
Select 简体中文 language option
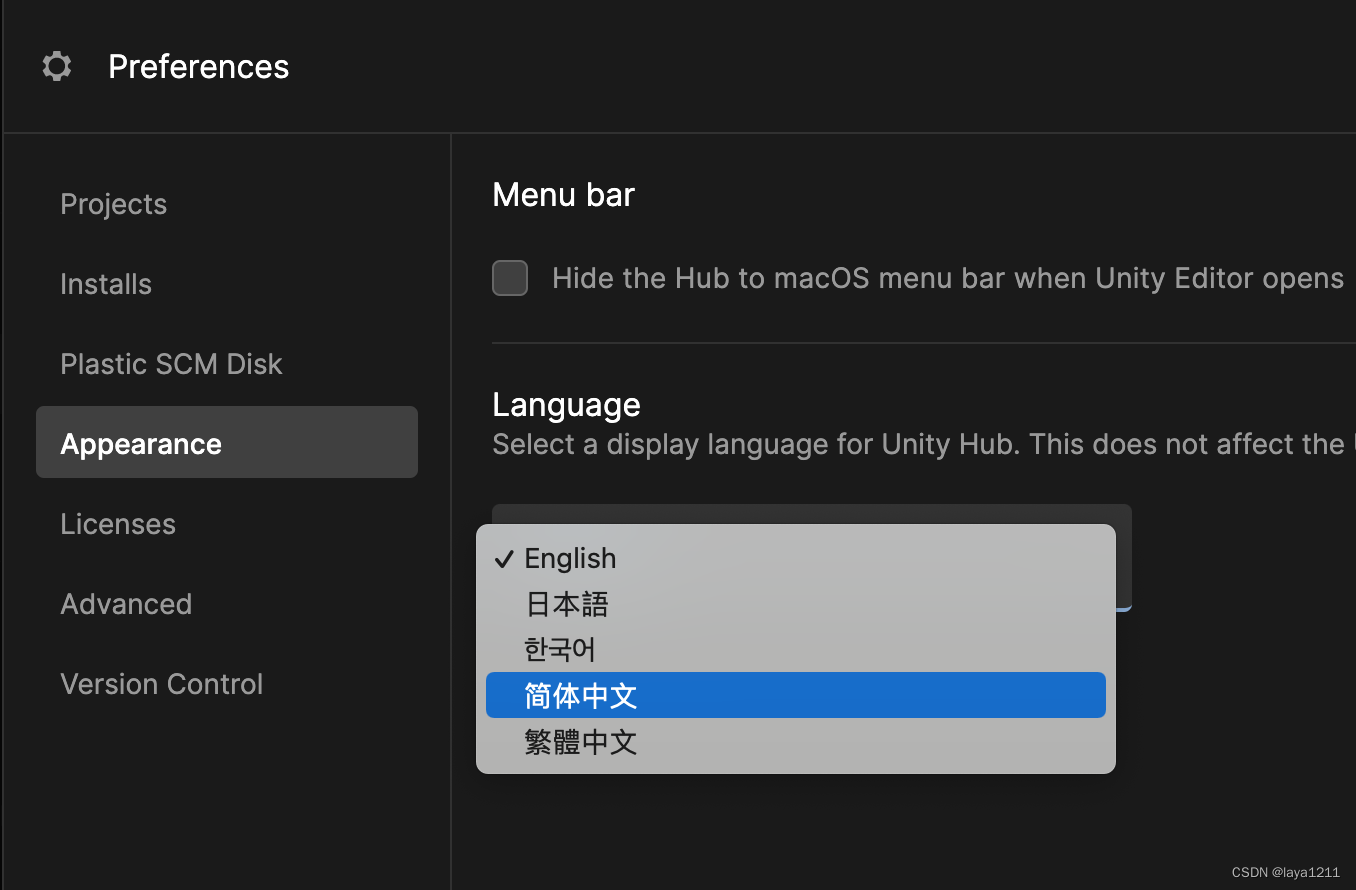click(x=796, y=695)
